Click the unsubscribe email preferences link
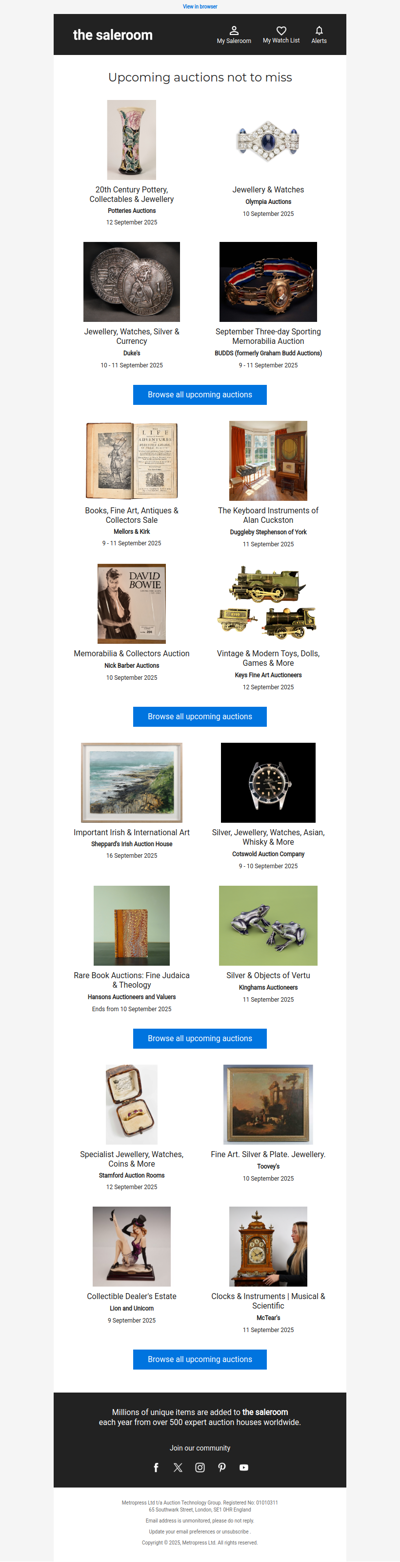 click(x=200, y=1531)
